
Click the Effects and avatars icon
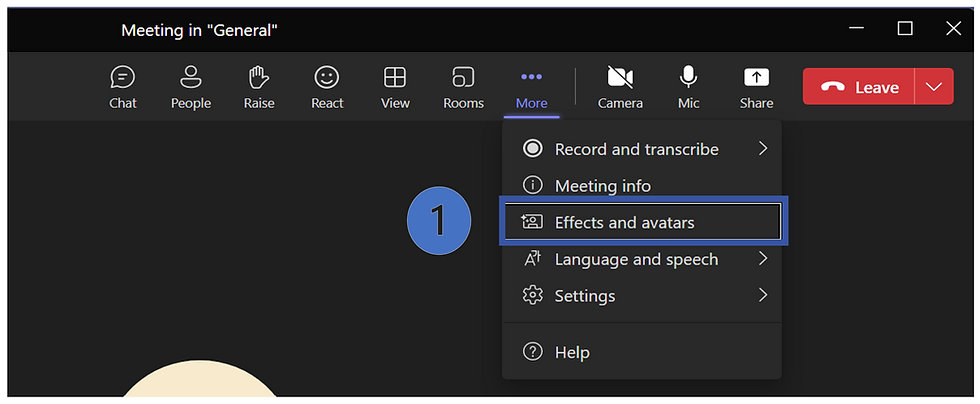[x=532, y=222]
